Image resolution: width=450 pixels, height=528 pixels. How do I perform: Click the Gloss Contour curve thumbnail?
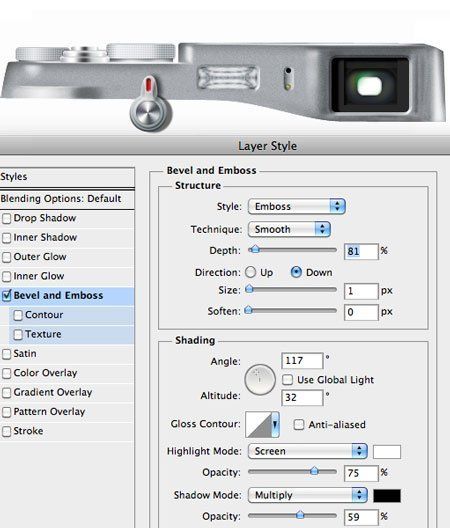(x=258, y=424)
